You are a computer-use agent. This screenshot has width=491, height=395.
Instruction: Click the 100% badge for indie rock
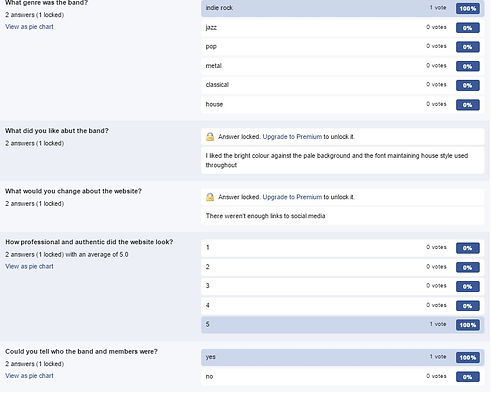point(468,8)
